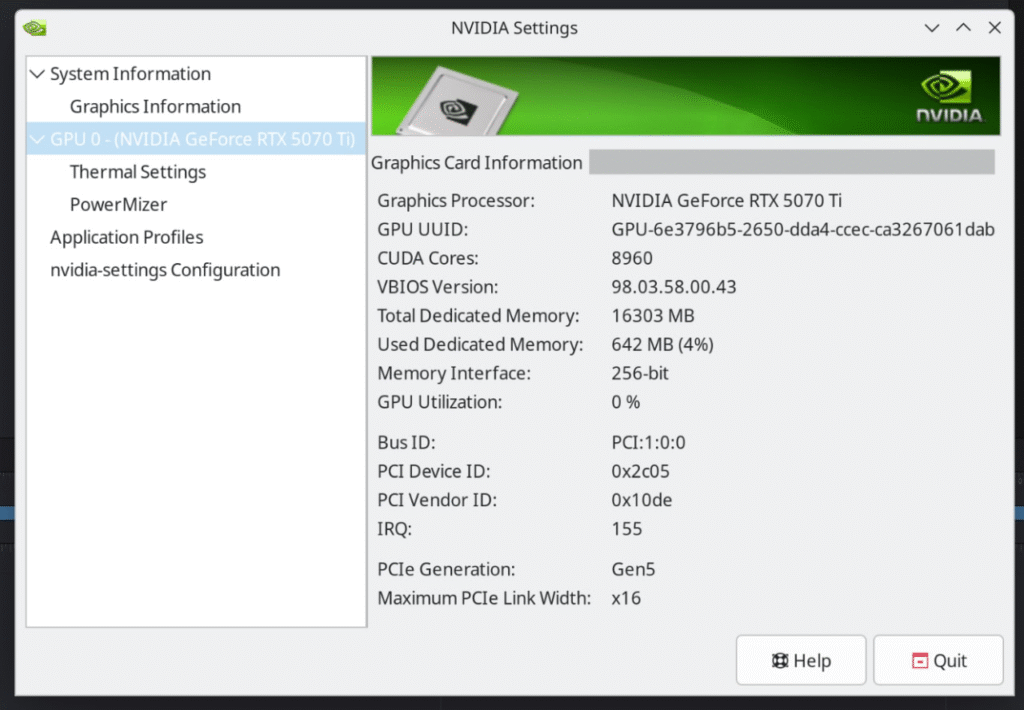This screenshot has width=1024, height=710.
Task: Click the Graphics Card Information heading
Action: [476, 163]
